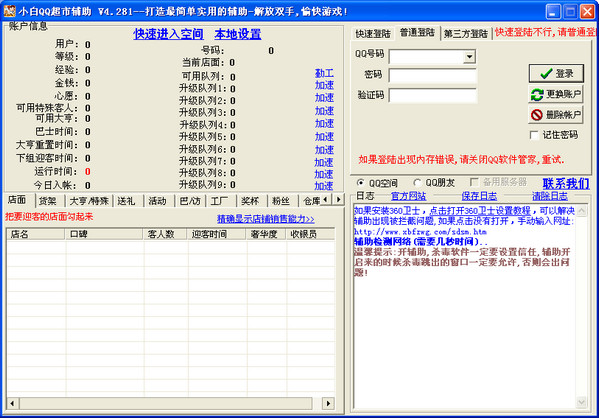Image resolution: width=599 pixels, height=418 pixels.
Task: Click the 精确显示店铺销售能力 link
Action: [266, 219]
